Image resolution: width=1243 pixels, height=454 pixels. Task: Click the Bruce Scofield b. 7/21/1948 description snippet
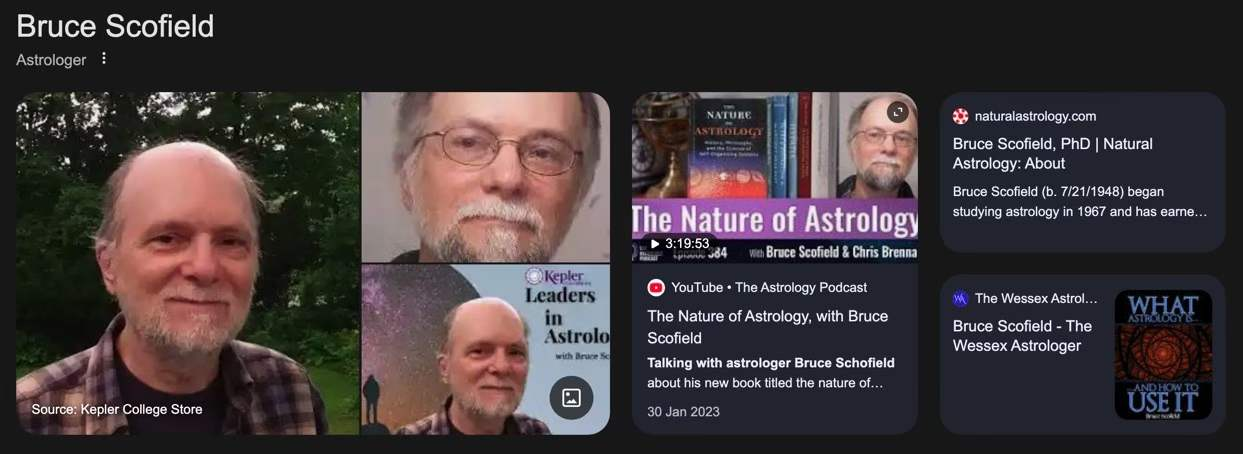(x=1080, y=201)
